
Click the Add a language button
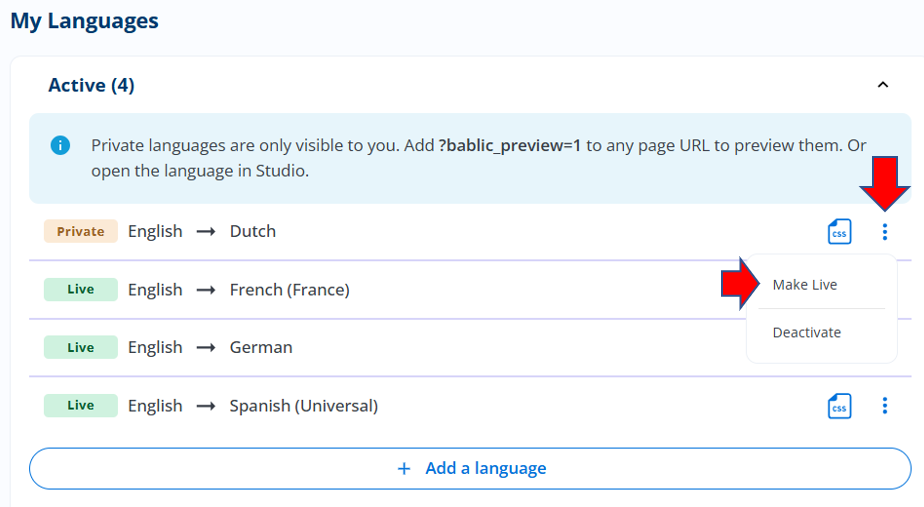(x=470, y=469)
